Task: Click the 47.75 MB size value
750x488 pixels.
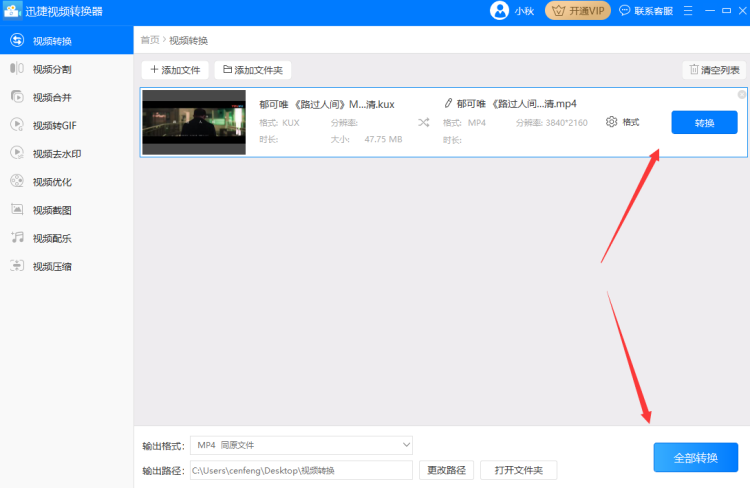Action: tap(383, 139)
